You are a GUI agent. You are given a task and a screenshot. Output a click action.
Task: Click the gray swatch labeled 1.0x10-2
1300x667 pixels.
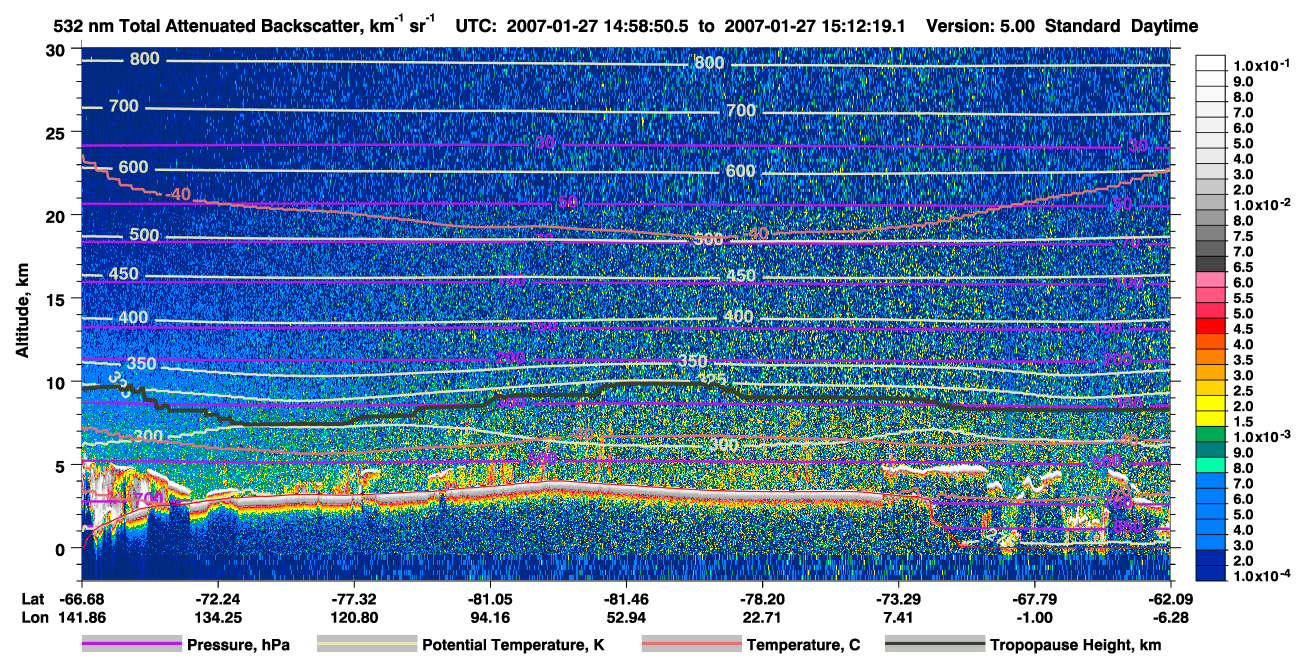pos(1210,200)
